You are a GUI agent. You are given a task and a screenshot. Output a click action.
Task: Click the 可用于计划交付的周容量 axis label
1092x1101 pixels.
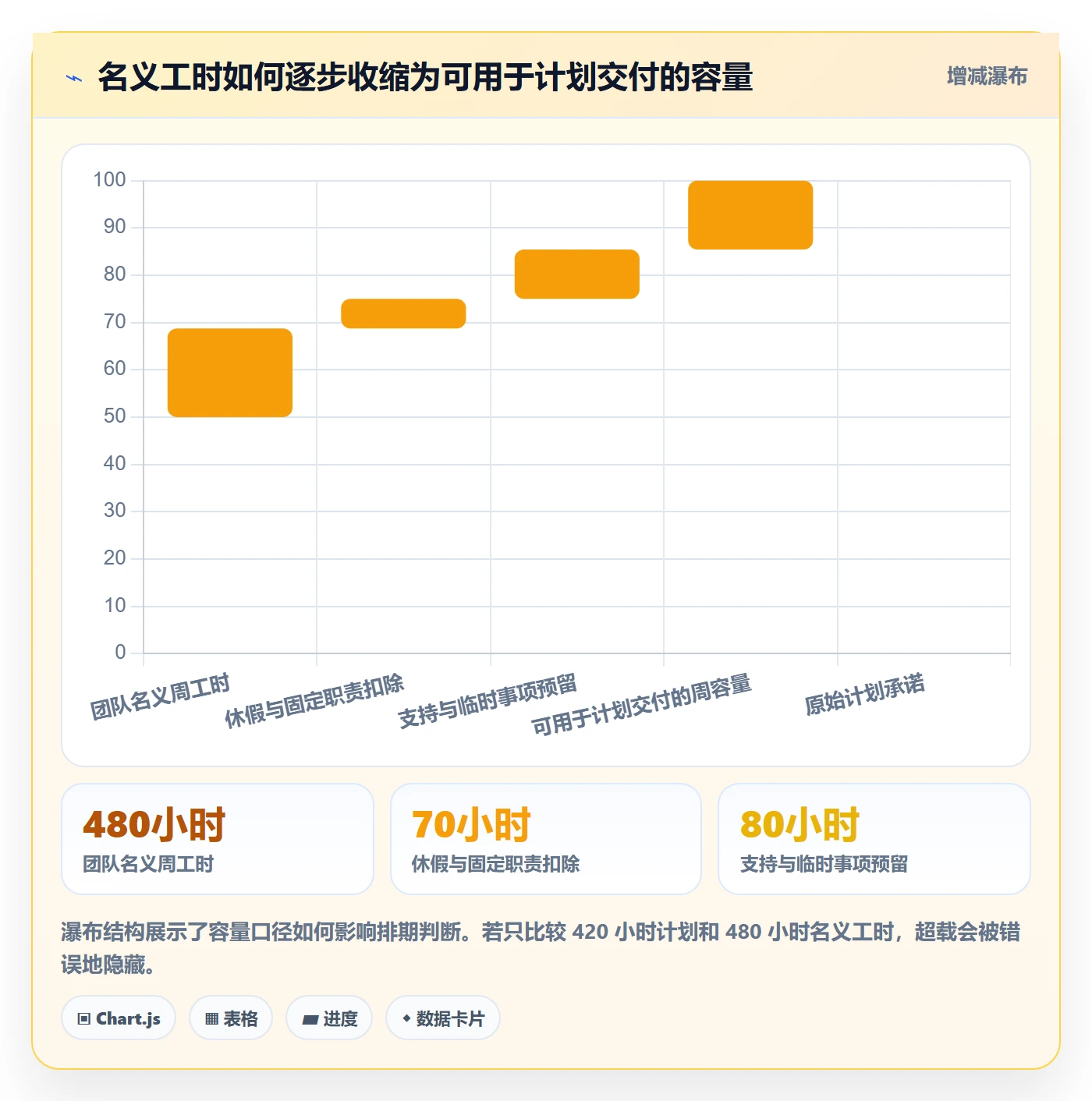pos(641,704)
